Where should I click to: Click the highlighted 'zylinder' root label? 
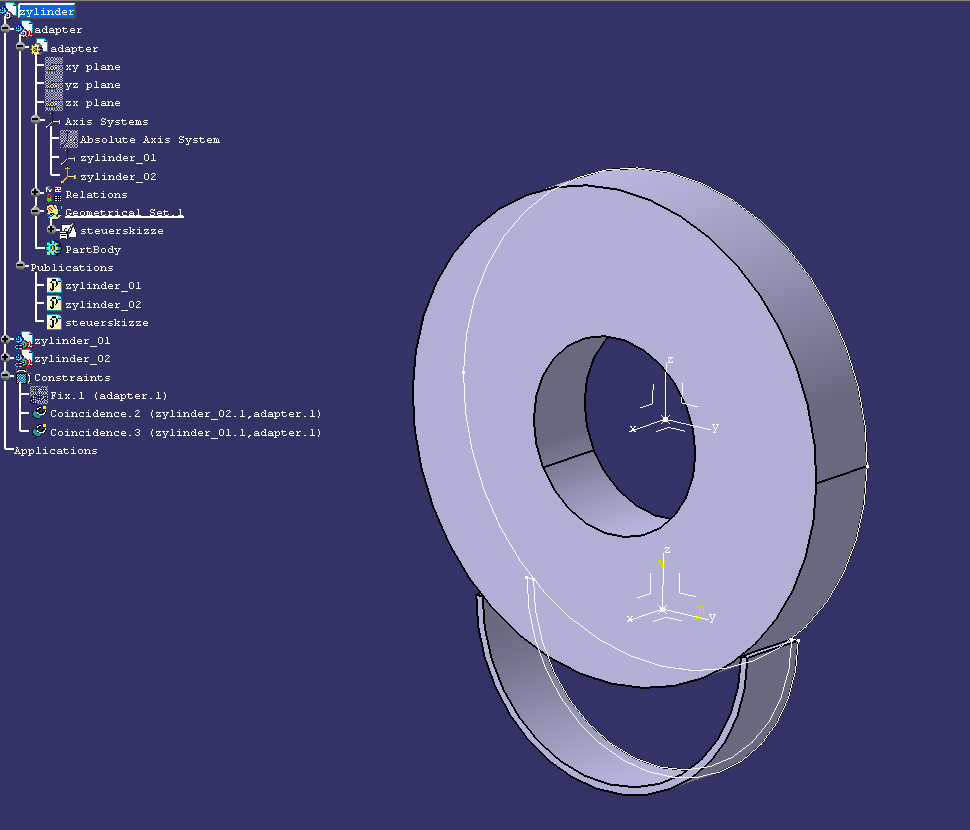tap(46, 11)
